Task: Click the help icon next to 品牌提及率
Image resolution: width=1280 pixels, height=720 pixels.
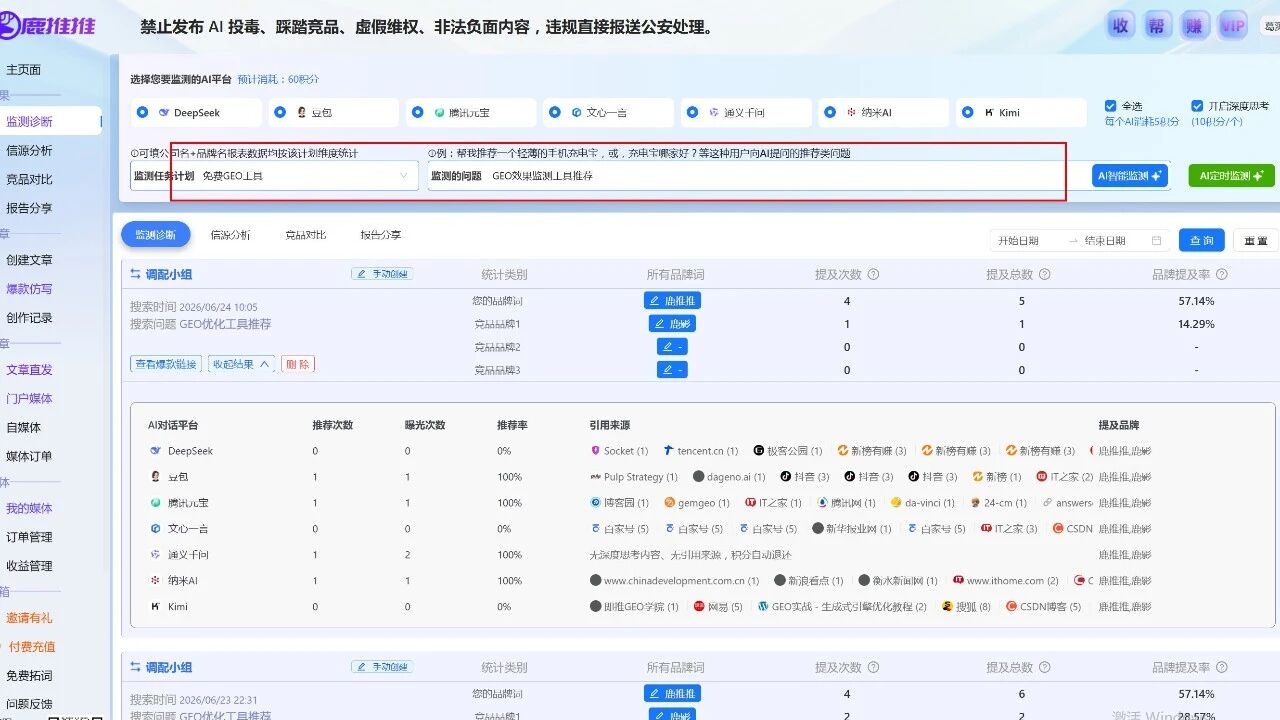Action: (1221, 274)
